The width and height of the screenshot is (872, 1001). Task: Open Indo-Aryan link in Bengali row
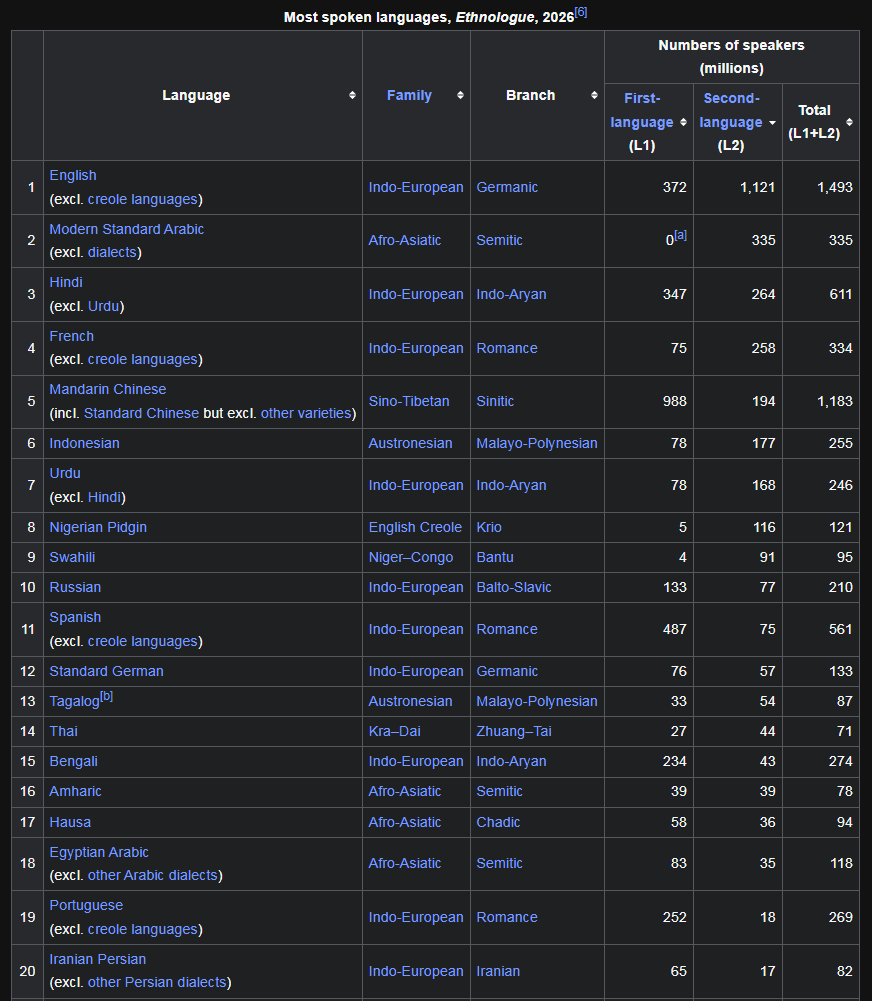511,761
